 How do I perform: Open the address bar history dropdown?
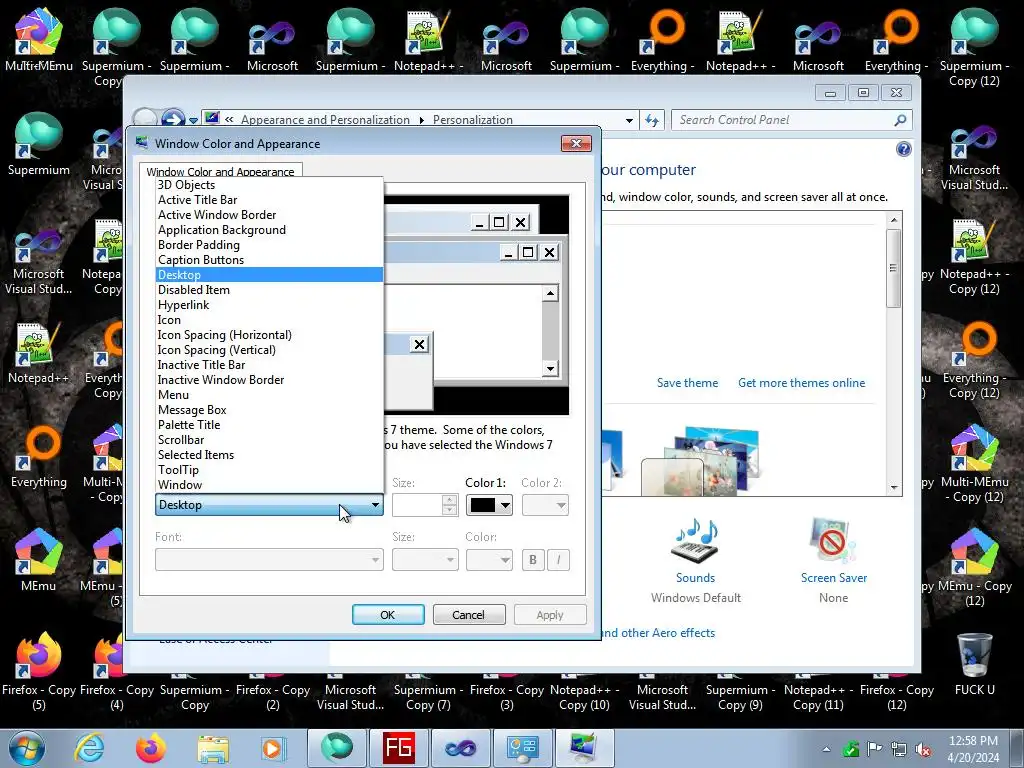pos(629,120)
